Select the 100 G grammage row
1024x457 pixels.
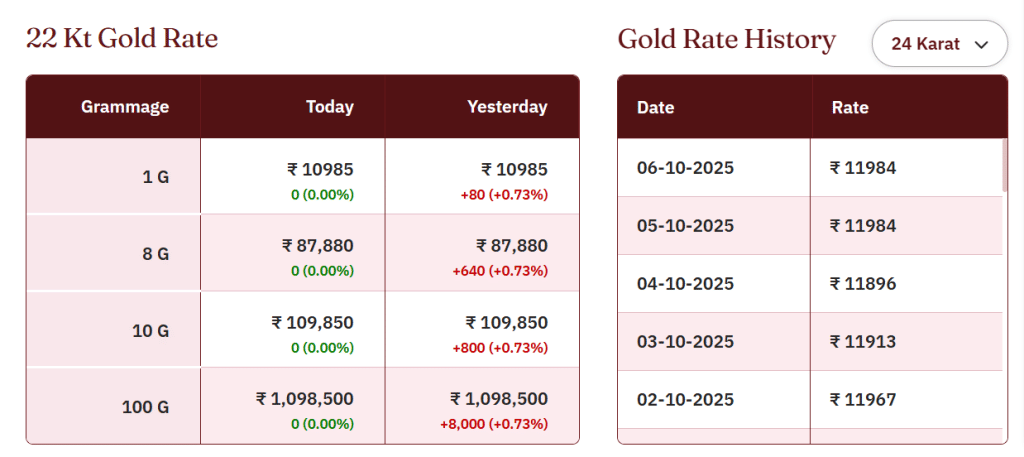[146, 407]
